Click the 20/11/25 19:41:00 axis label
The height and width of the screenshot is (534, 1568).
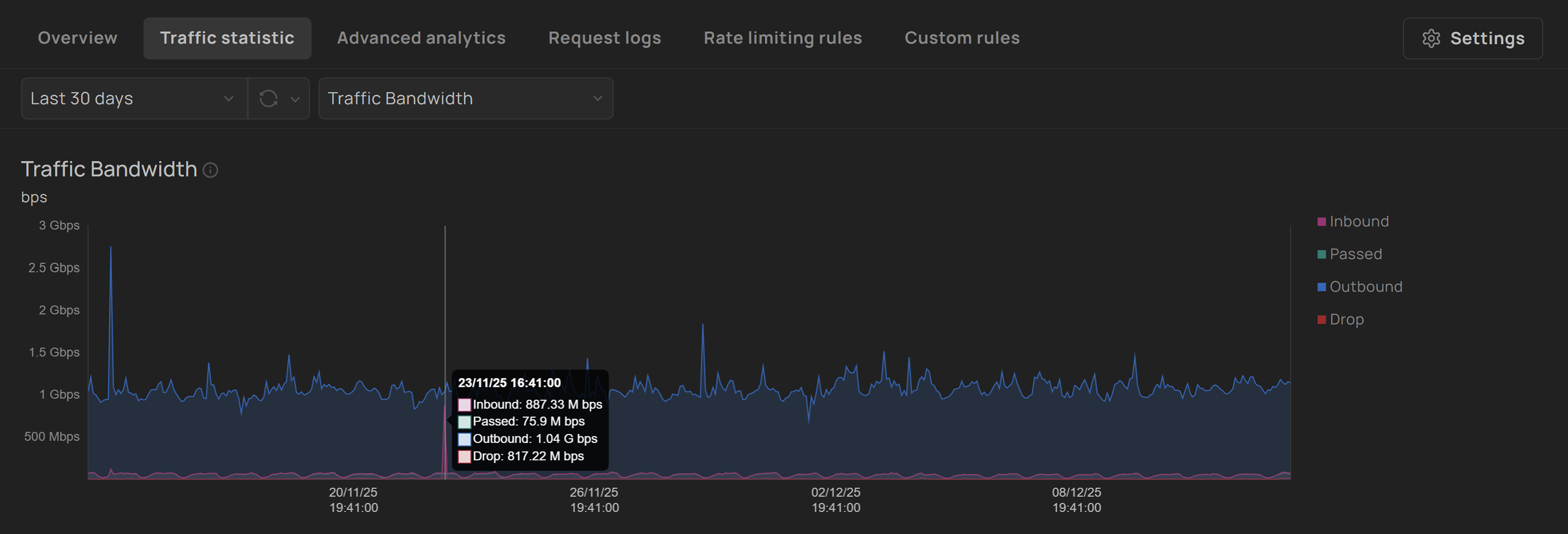click(354, 500)
